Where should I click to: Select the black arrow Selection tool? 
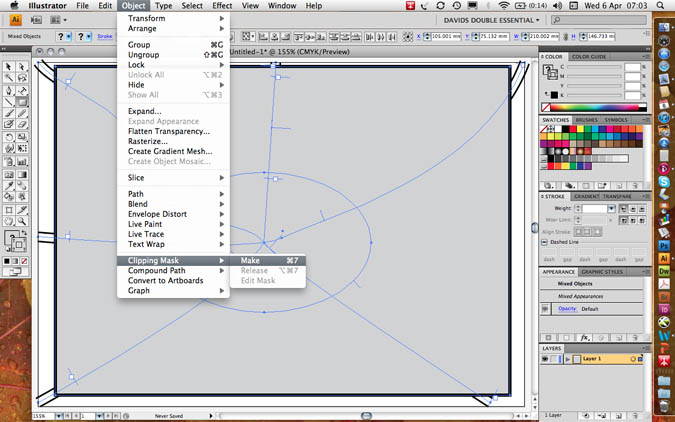(8, 67)
